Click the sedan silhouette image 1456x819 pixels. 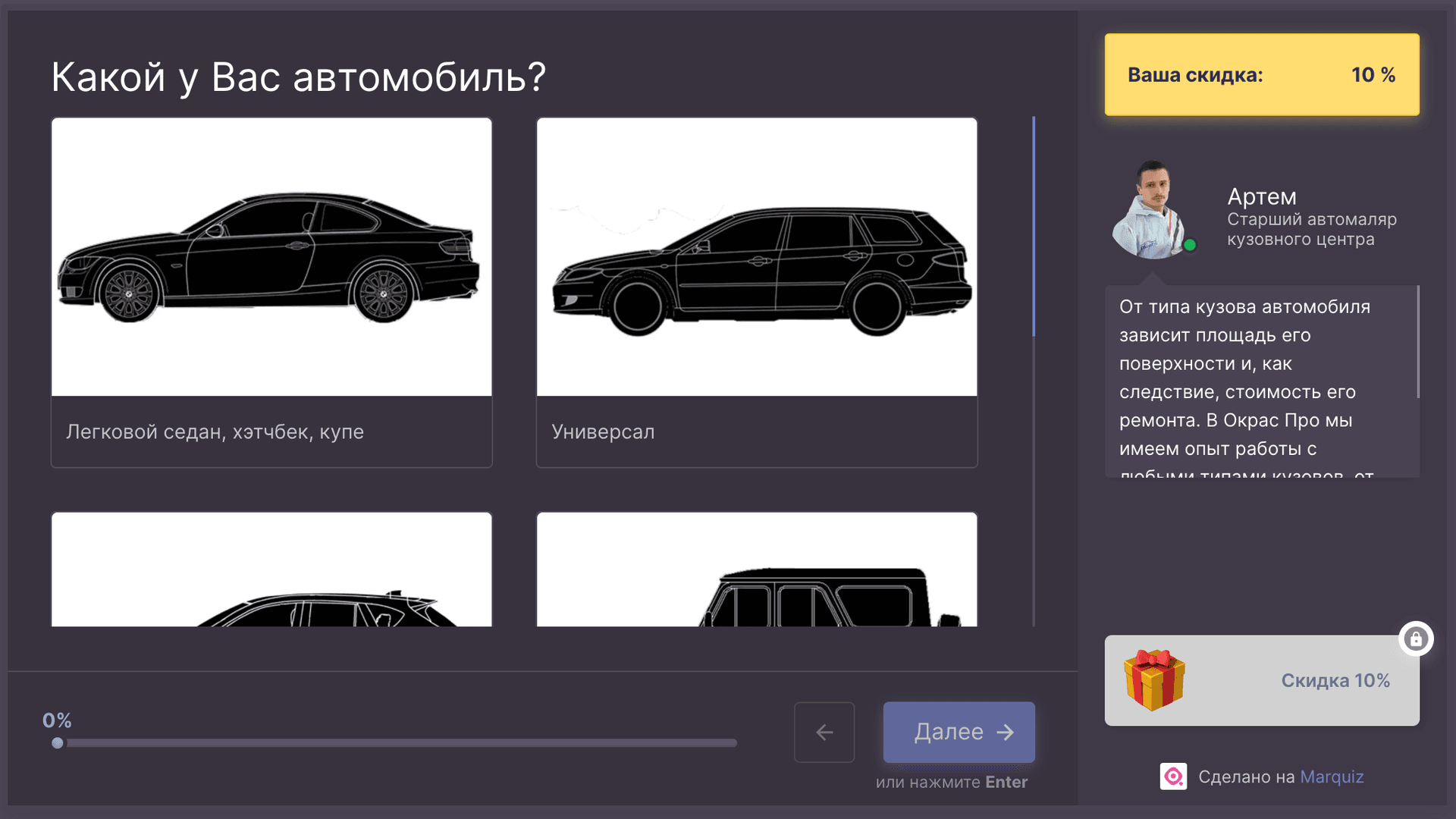point(271,256)
